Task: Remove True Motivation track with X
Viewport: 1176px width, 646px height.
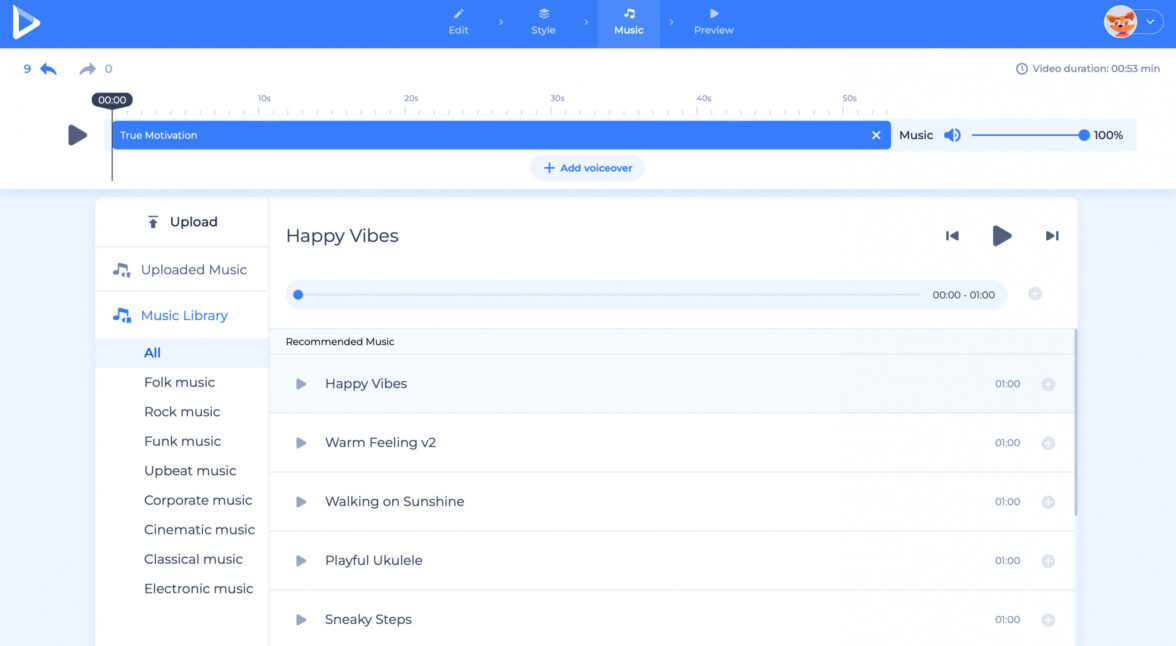Action: tap(876, 135)
